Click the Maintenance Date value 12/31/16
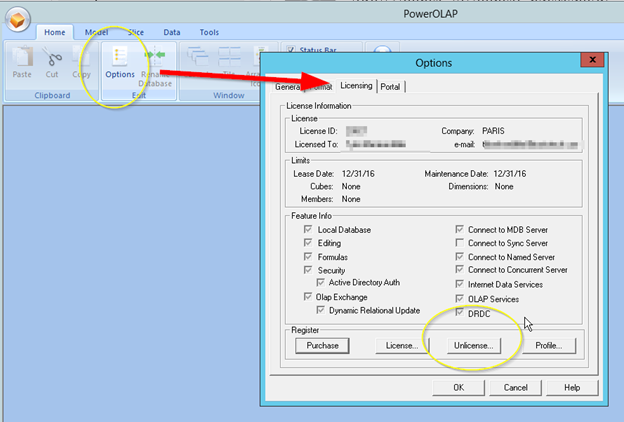The image size is (624, 422). (x=510, y=174)
